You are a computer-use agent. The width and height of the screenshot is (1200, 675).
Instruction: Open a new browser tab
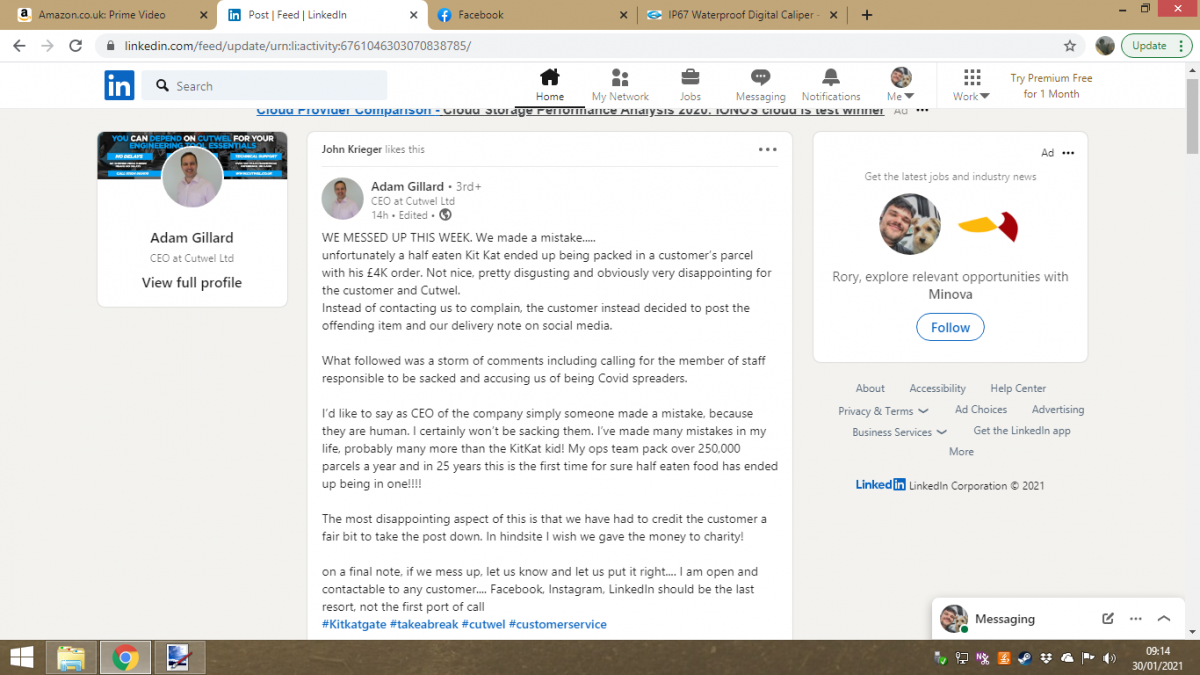(x=867, y=15)
